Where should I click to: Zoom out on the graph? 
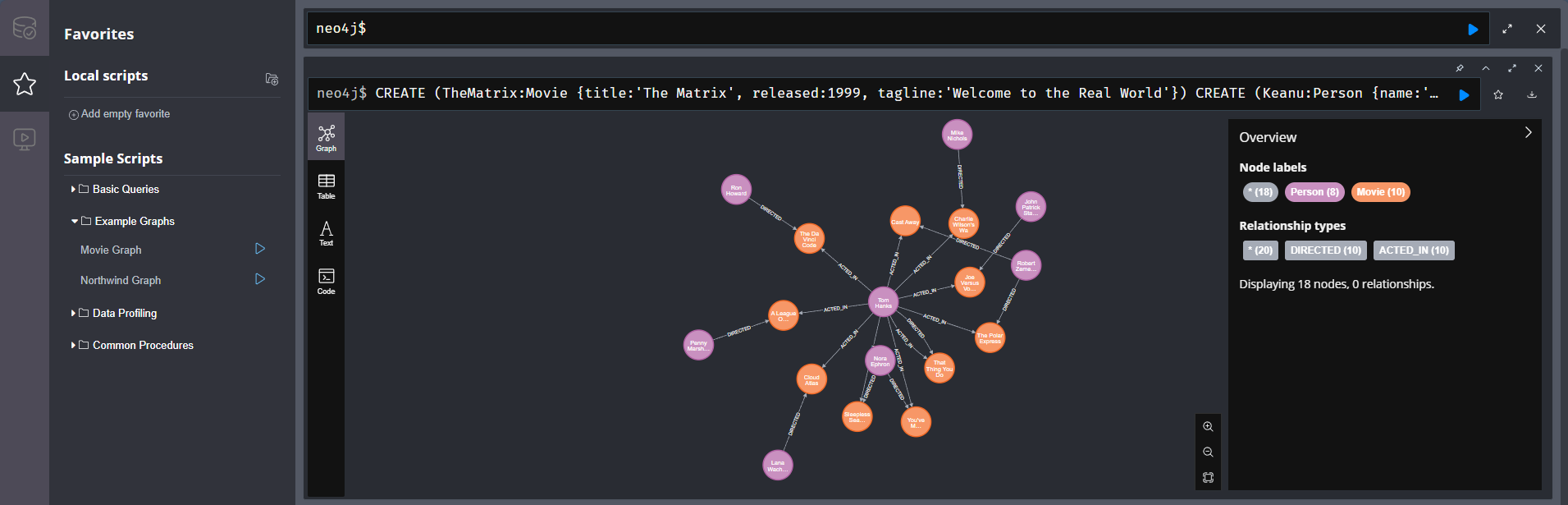1208,452
